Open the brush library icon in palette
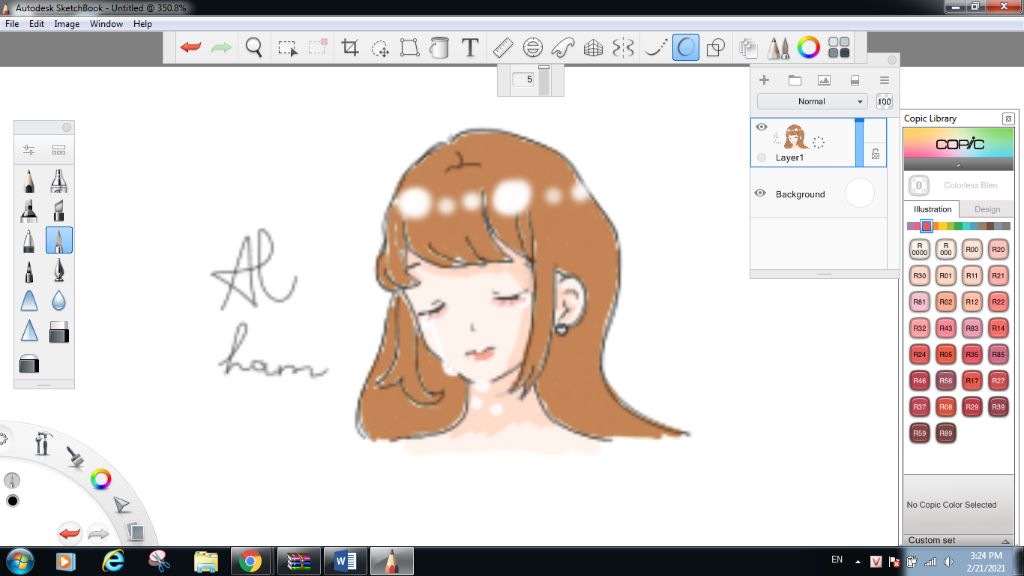The image size is (1024, 576). coord(59,150)
